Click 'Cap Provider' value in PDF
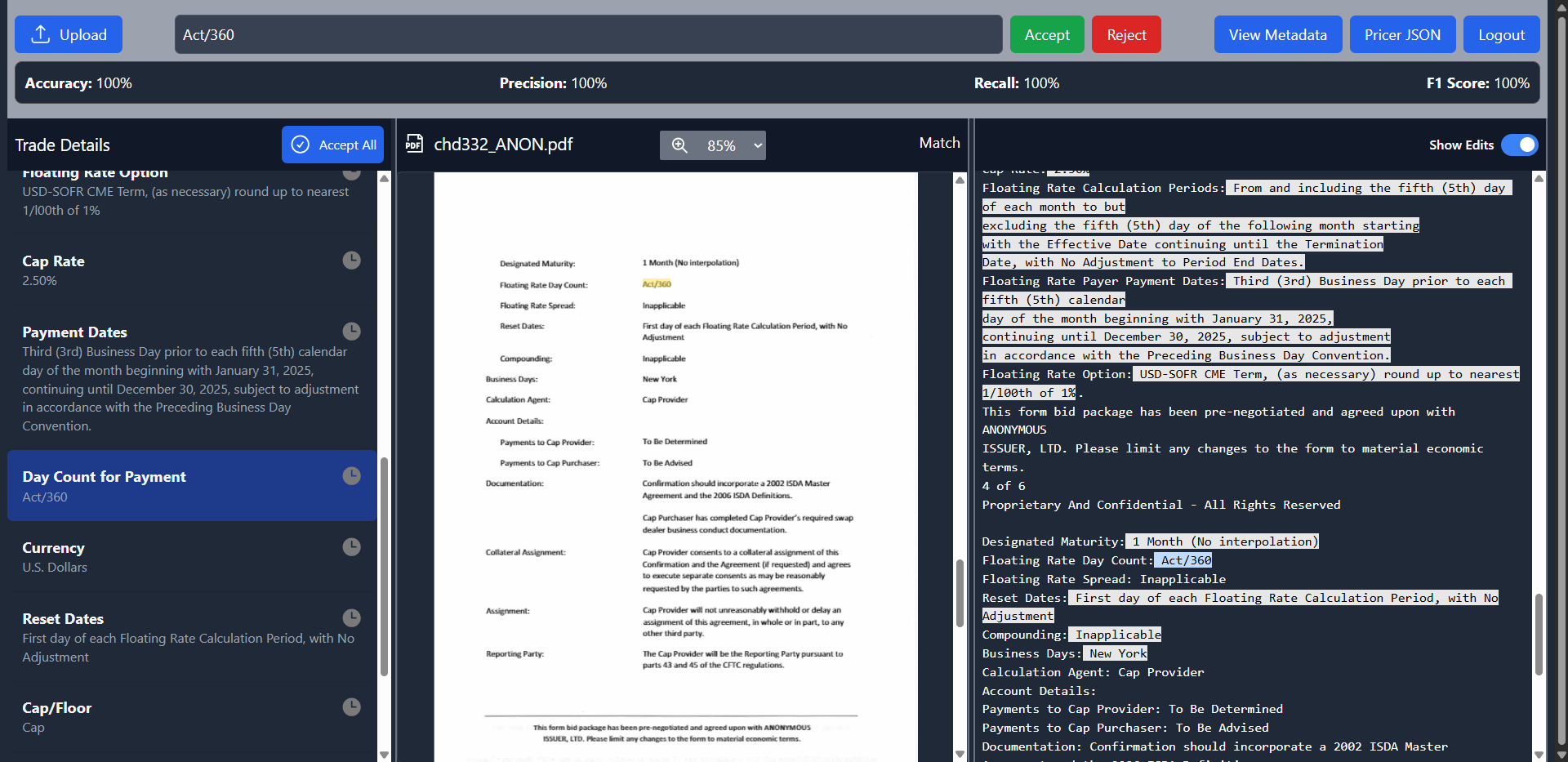The height and width of the screenshot is (762, 1568). coord(665,400)
